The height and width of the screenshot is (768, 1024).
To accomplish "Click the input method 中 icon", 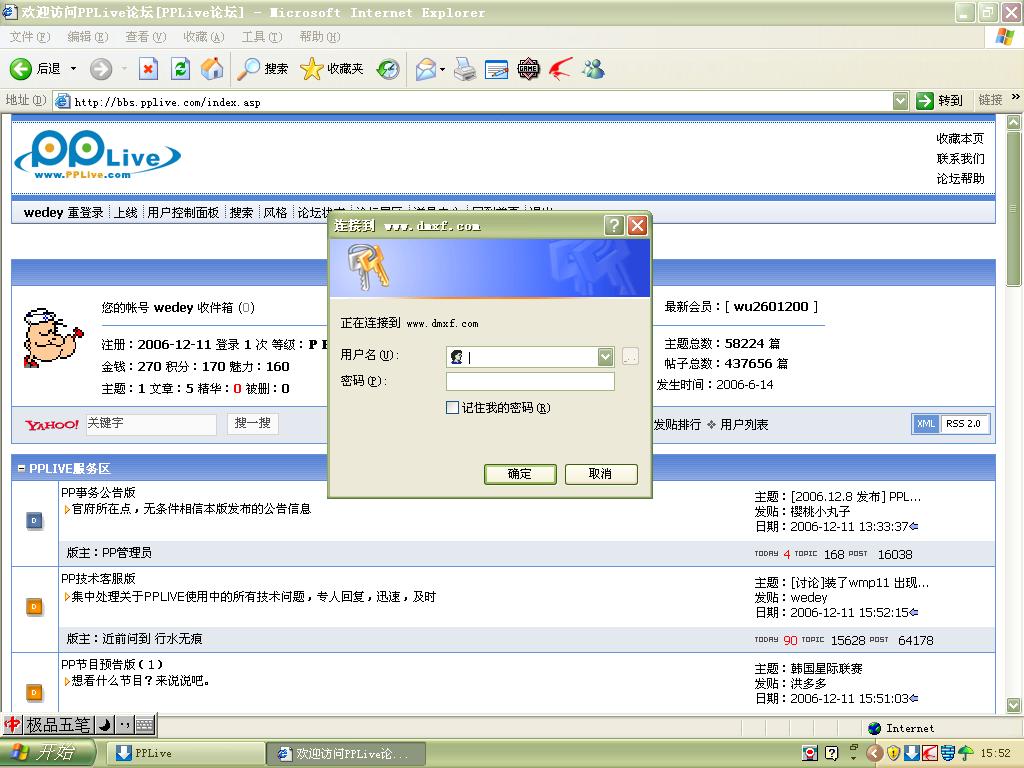I will click(12, 725).
